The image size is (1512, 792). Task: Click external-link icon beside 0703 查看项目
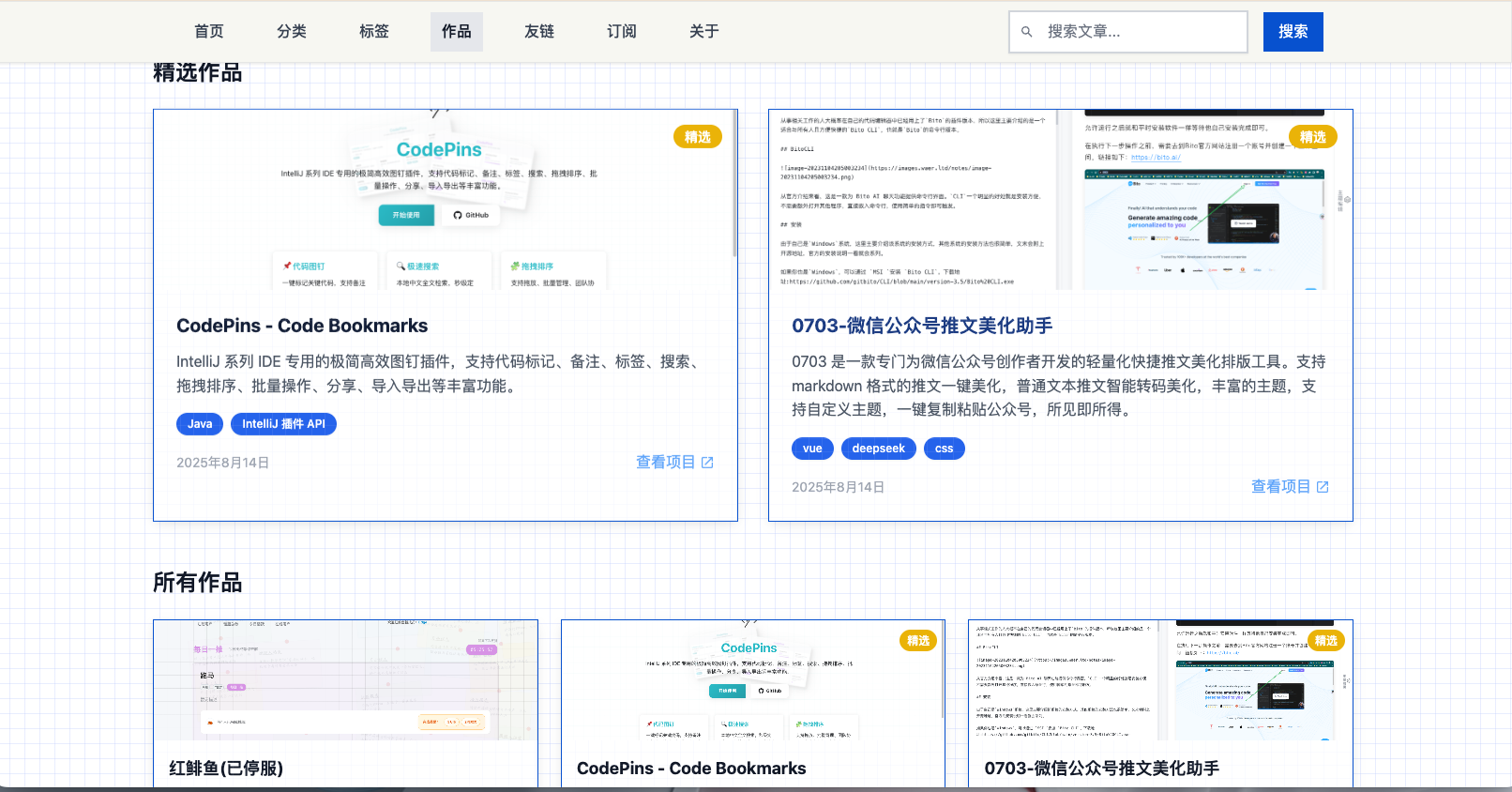click(x=1323, y=487)
